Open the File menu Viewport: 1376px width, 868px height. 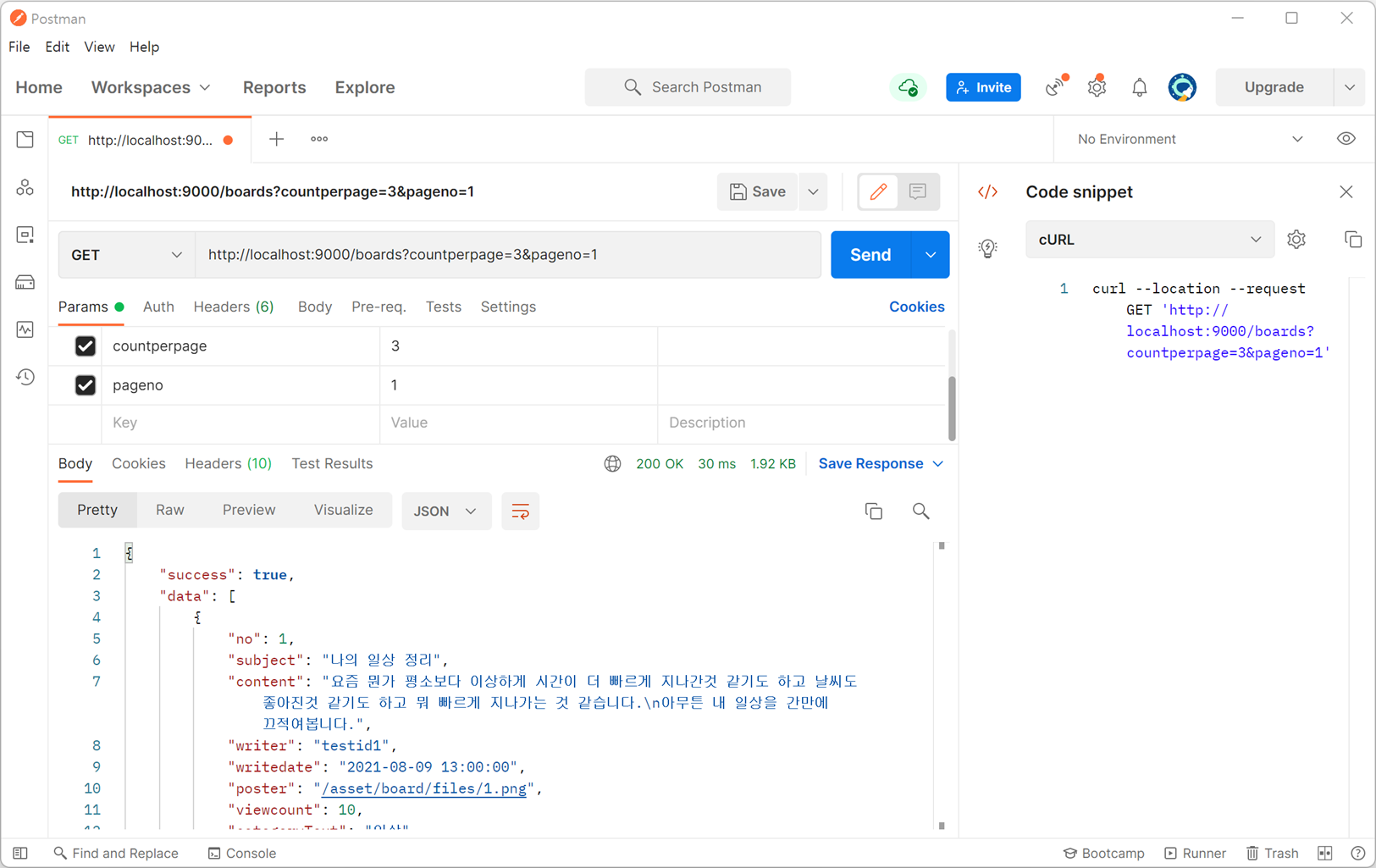pyautogui.click(x=19, y=47)
